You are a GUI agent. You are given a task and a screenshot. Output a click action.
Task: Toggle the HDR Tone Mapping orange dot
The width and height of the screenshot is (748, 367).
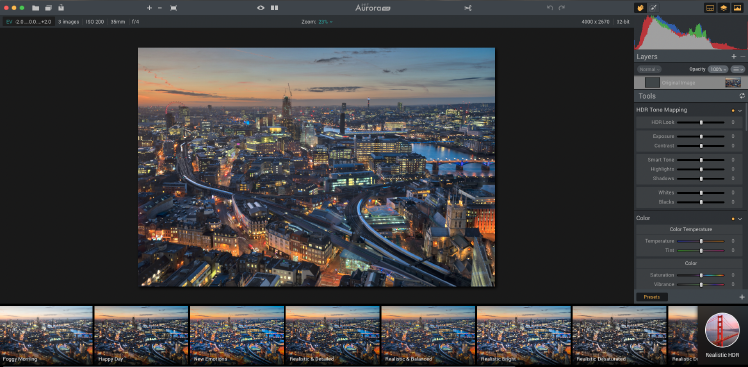[733, 110]
